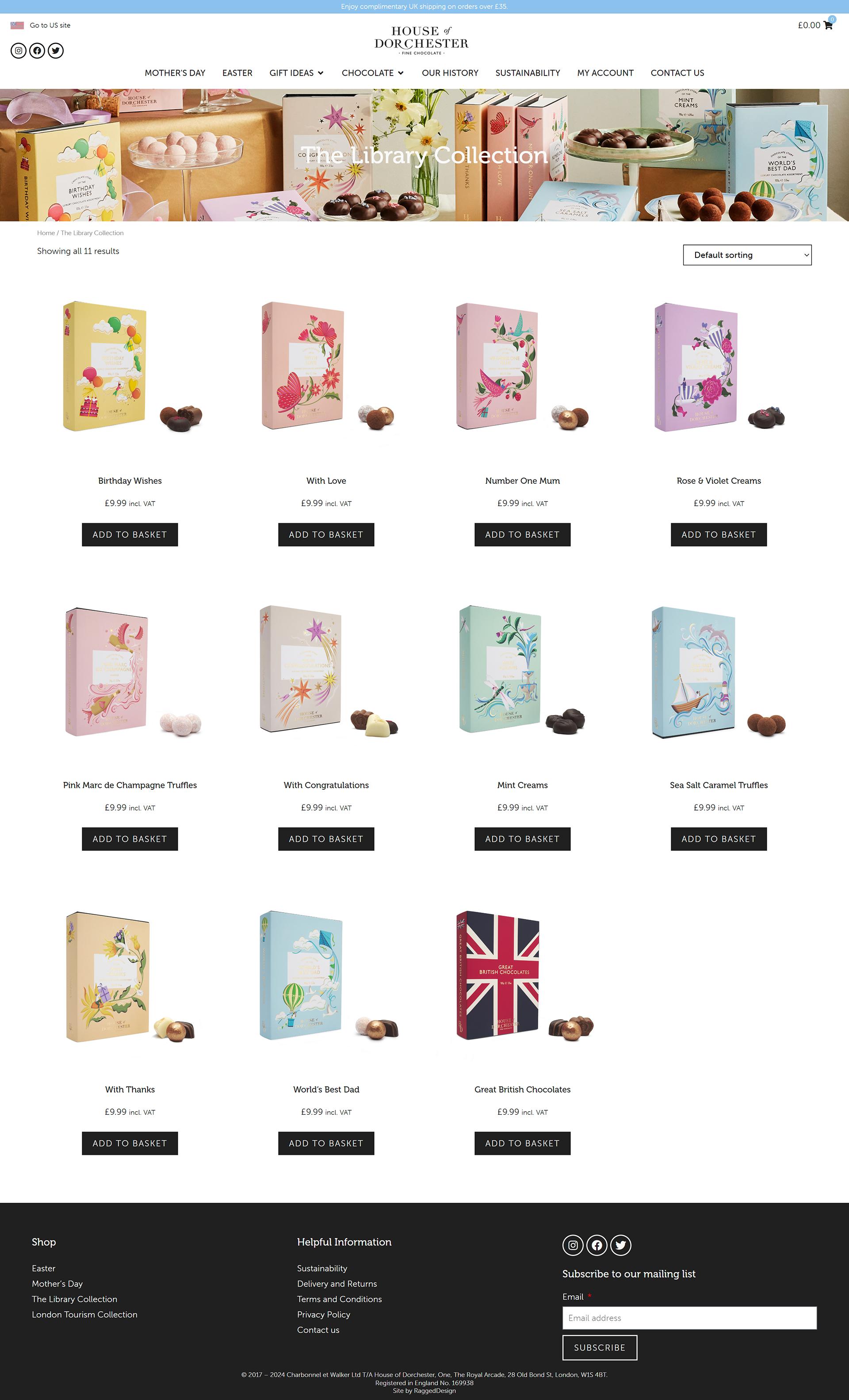Open the footer Twitter icon
849x1400 pixels.
[x=620, y=1245]
